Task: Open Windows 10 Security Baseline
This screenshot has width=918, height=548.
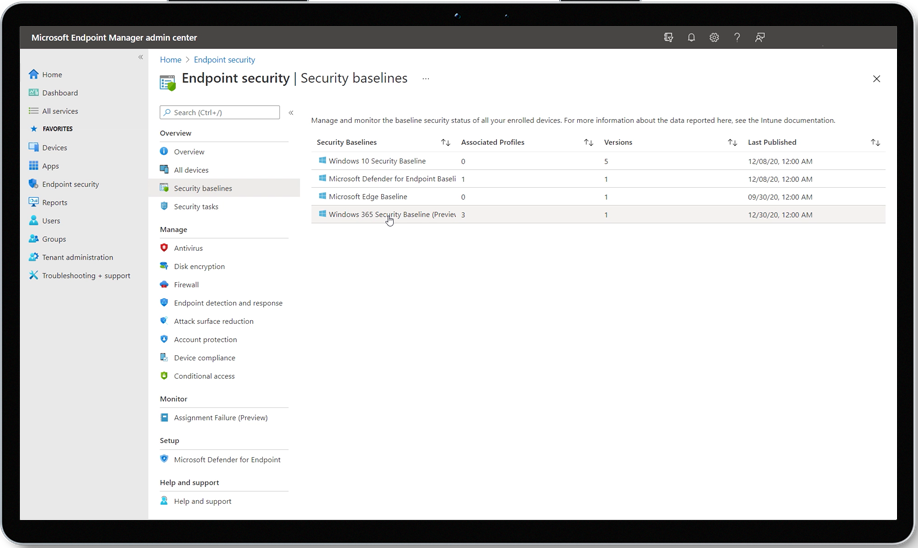Action: pyautogui.click(x=377, y=161)
